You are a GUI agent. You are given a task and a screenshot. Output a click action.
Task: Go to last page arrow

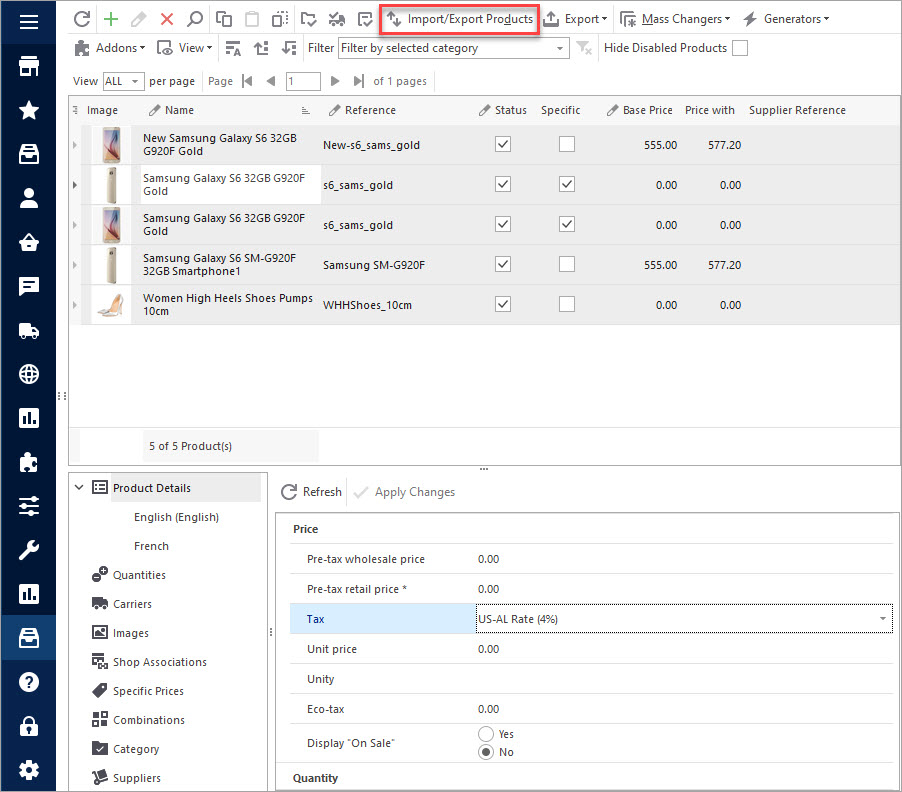point(358,81)
